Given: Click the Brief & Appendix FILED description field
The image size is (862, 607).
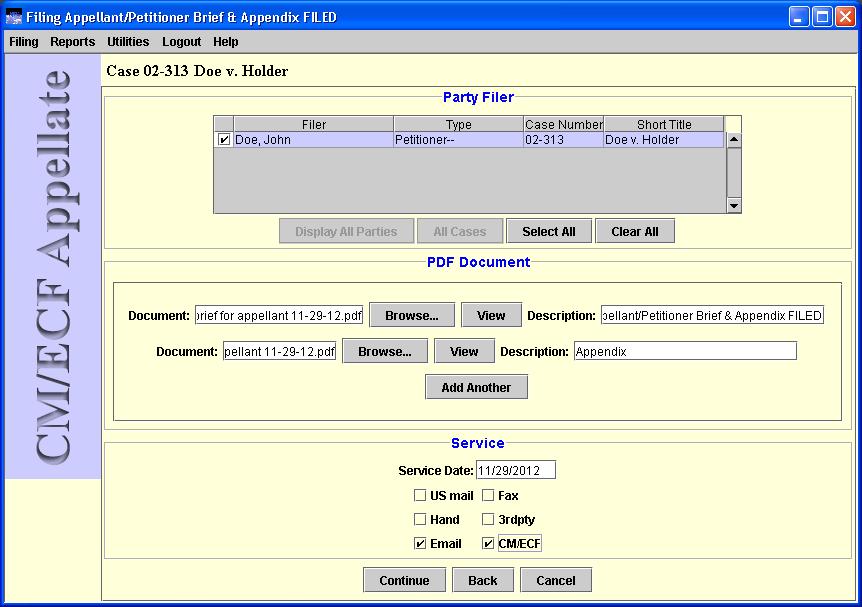Looking at the screenshot, I should point(712,316).
